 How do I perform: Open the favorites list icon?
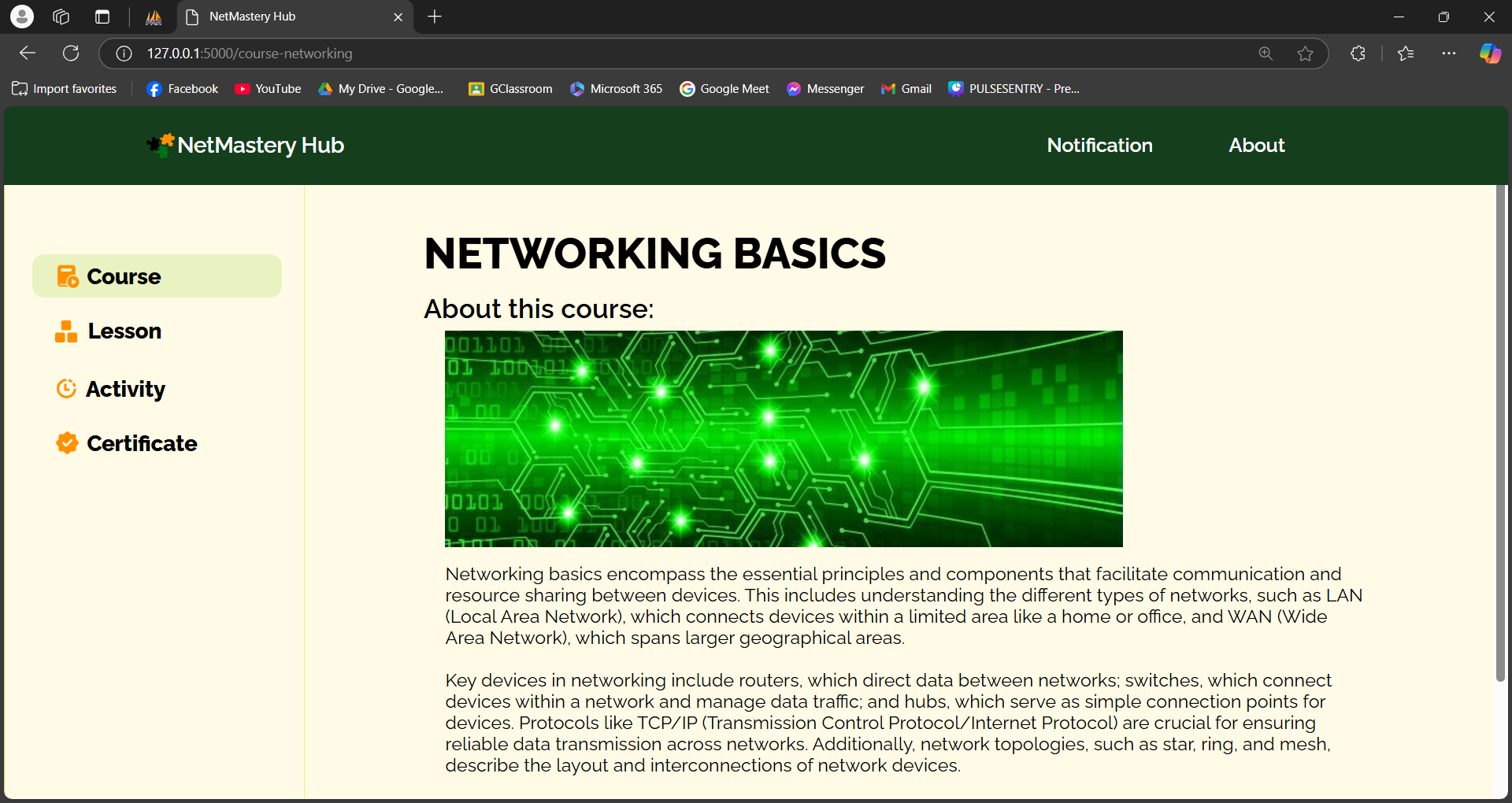(1406, 54)
